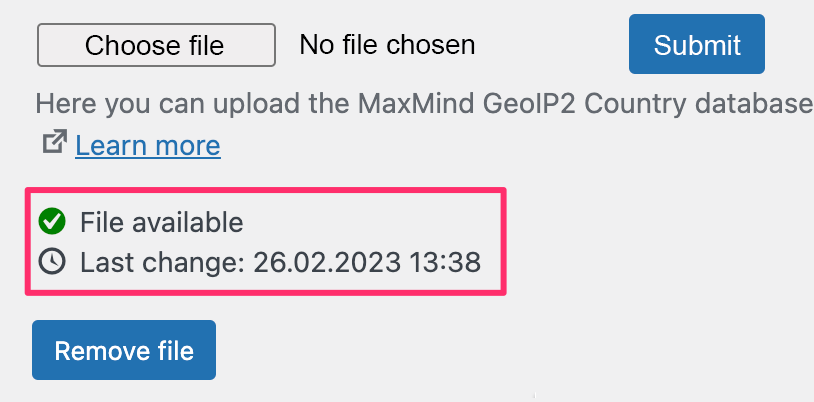Click the external link icon before Learn more
The height and width of the screenshot is (402, 814).
55,141
